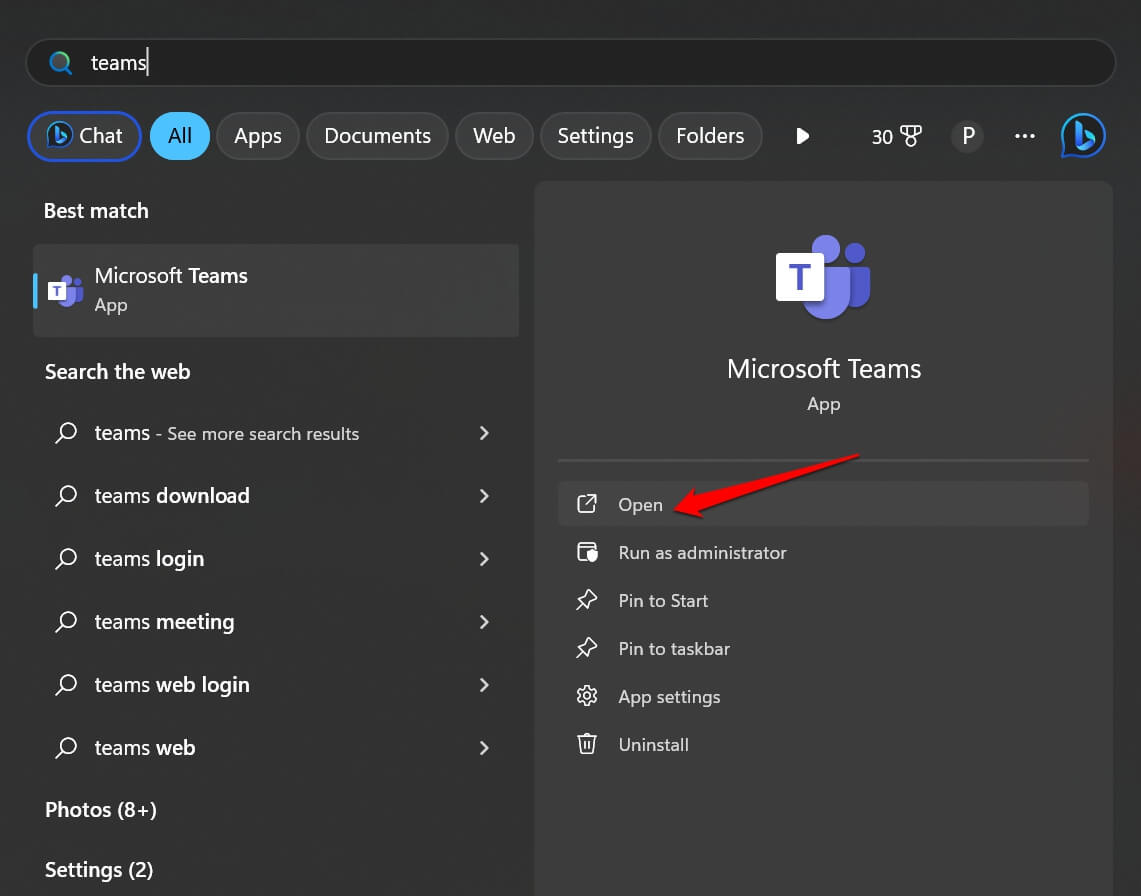1141x896 pixels.
Task: Expand the Settings (2) results group
Action: click(99, 870)
